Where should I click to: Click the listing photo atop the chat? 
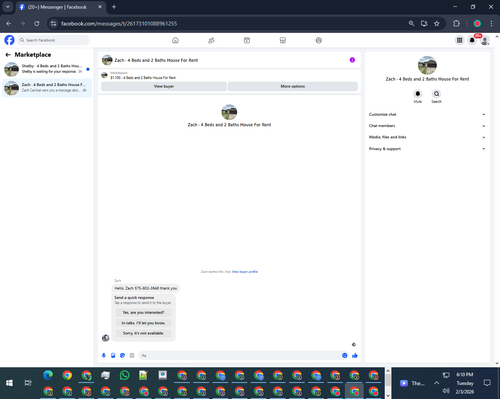[229, 112]
